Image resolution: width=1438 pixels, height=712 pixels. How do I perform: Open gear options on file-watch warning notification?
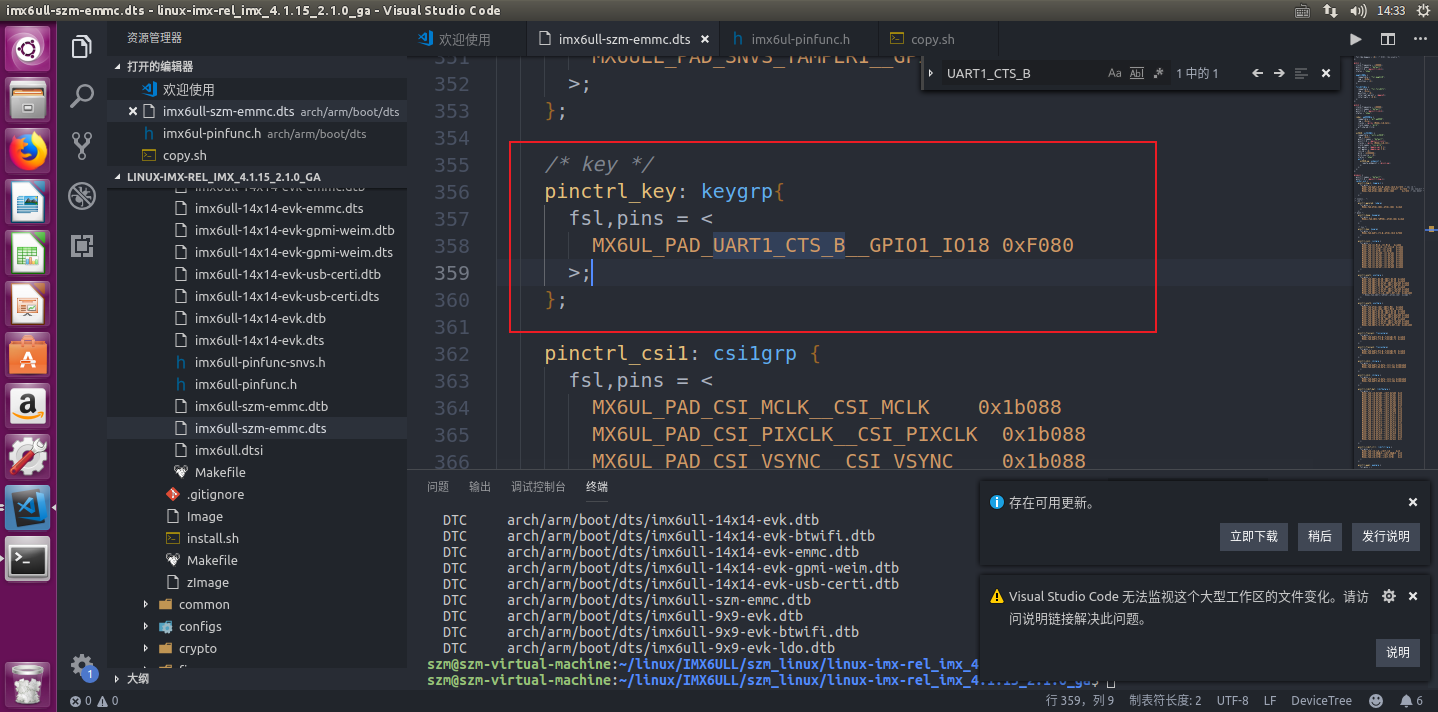[1388, 596]
